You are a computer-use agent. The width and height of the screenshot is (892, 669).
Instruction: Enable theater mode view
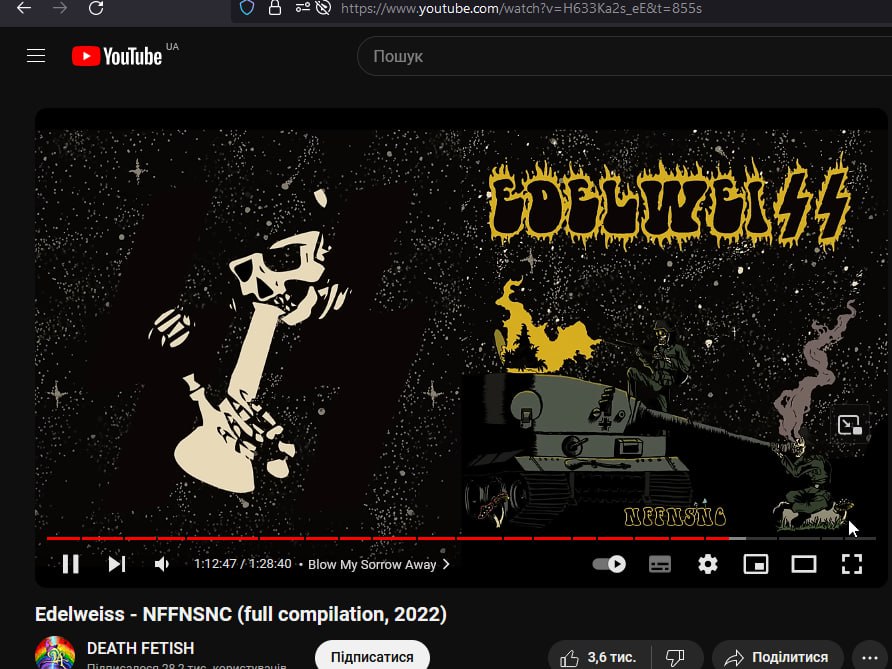tap(804, 564)
